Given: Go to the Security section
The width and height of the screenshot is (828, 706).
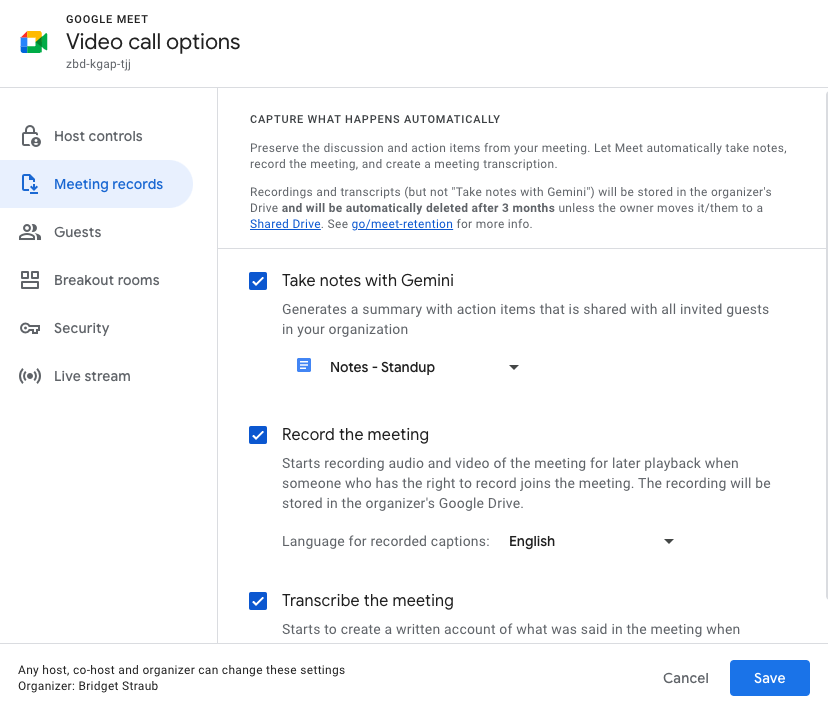Looking at the screenshot, I should point(81,328).
